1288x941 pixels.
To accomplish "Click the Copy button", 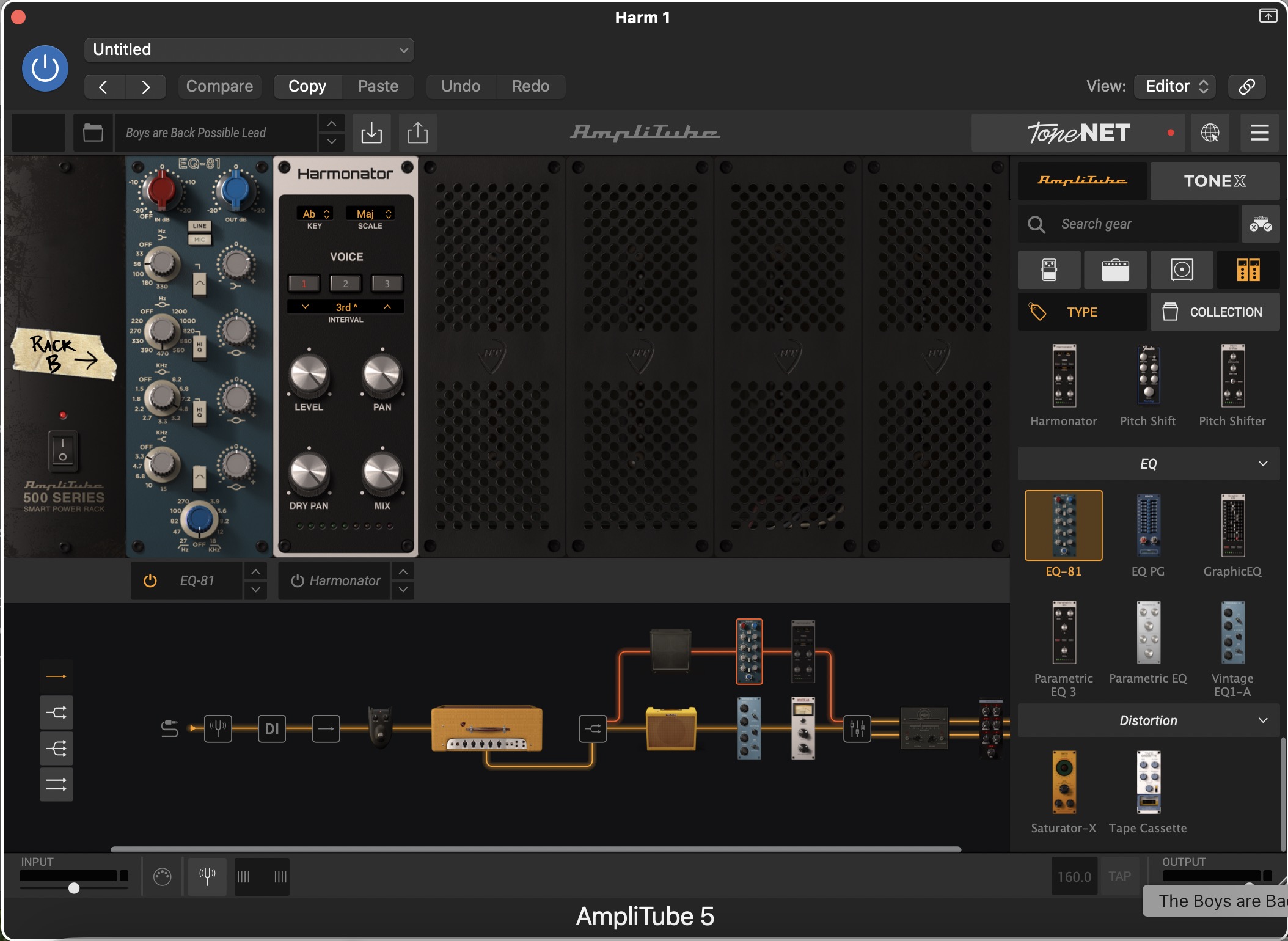I will 307,86.
